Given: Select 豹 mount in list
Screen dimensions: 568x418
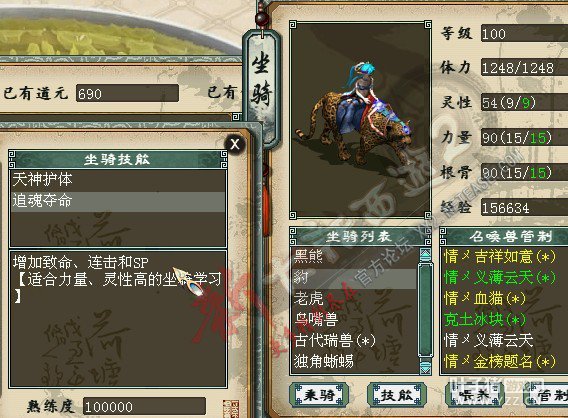Looking at the screenshot, I should click(x=354, y=278).
